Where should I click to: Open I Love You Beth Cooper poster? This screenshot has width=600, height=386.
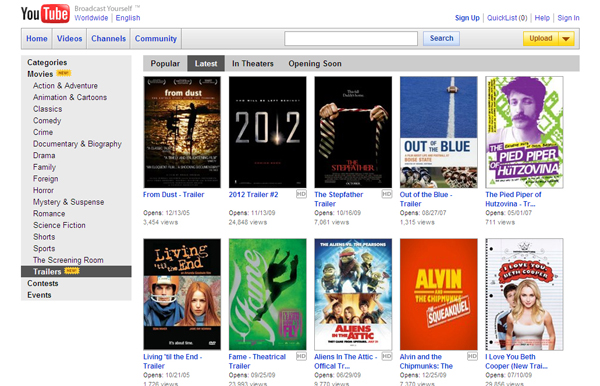[x=524, y=294]
